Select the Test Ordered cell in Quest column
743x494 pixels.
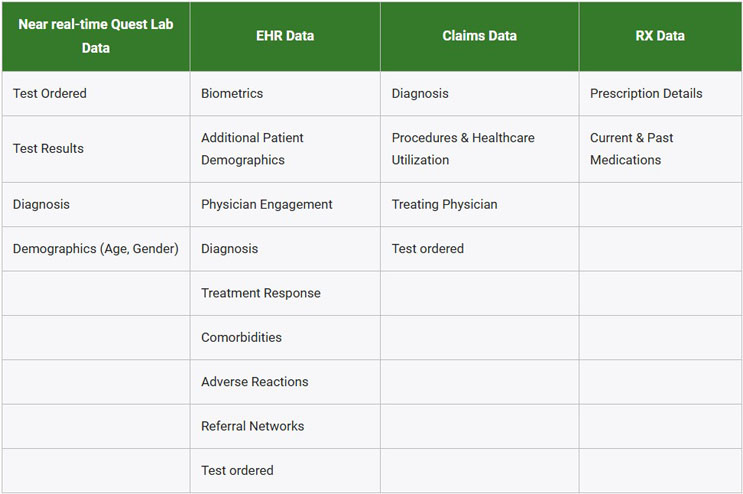[x=50, y=94]
